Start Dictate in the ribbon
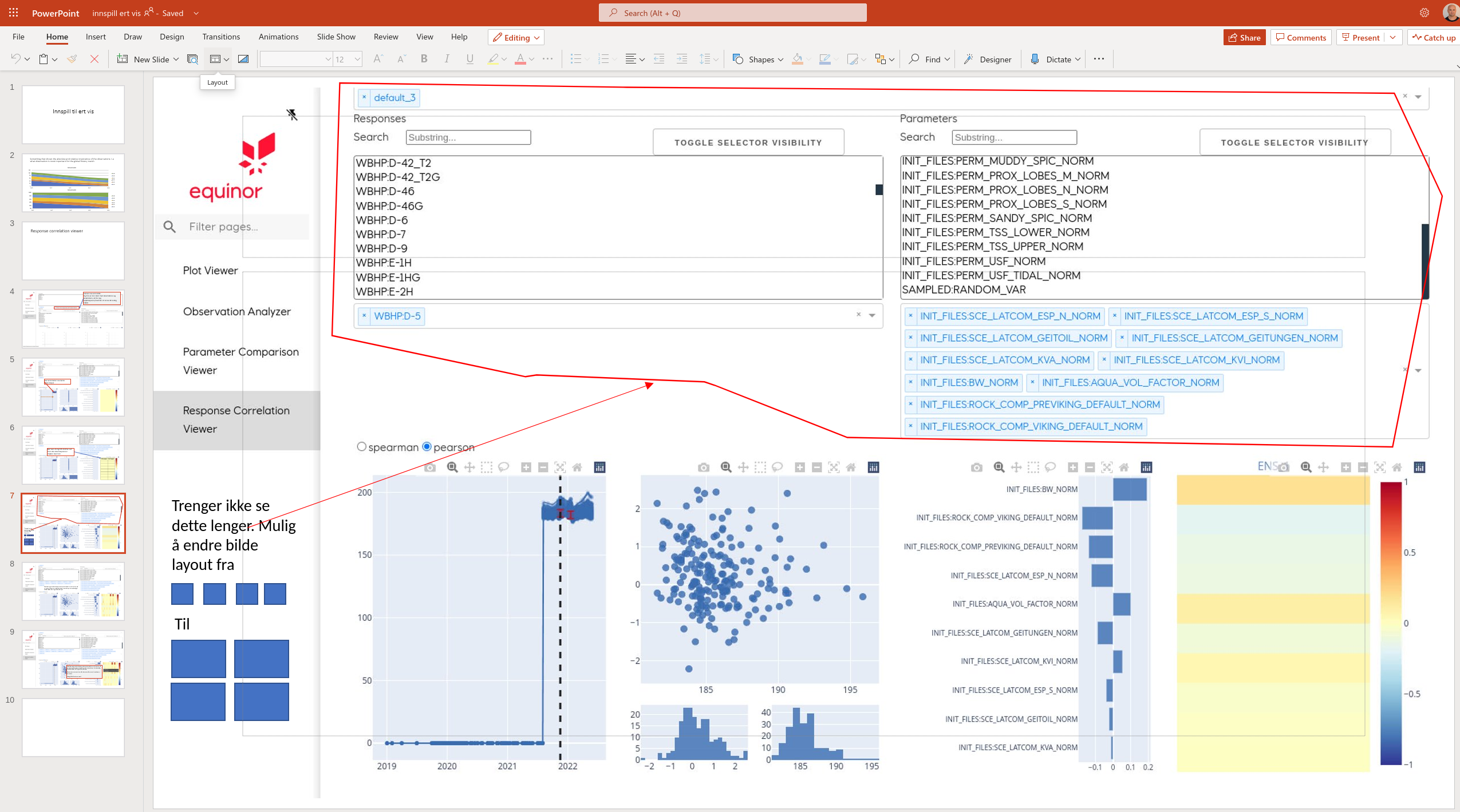Image resolution: width=1460 pixels, height=812 pixels. [x=1055, y=58]
